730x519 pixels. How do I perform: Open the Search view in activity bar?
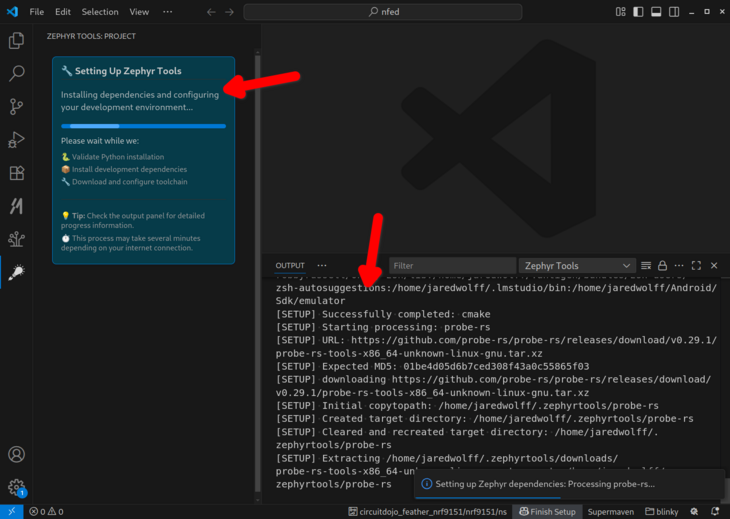click(16, 73)
